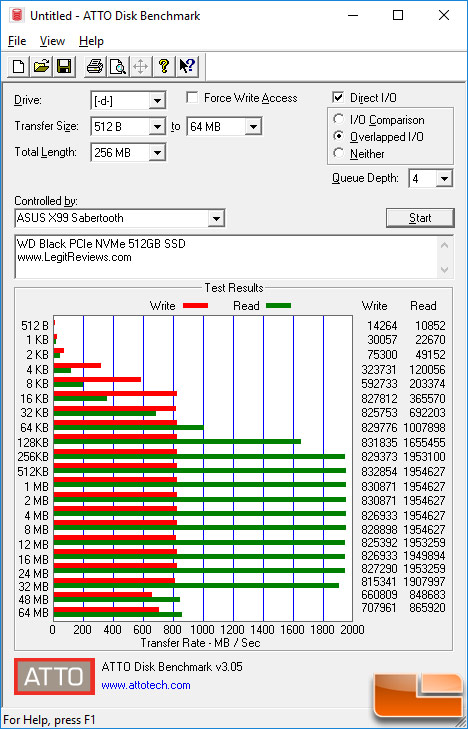The width and height of the screenshot is (468, 729).
Task: Click the Transfer Rate - MB / Sec axis label
Action: pyautogui.click(x=200, y=643)
